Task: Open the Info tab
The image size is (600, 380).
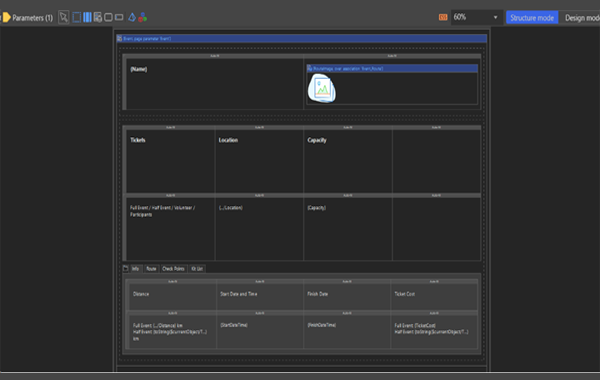Action: tap(135, 269)
